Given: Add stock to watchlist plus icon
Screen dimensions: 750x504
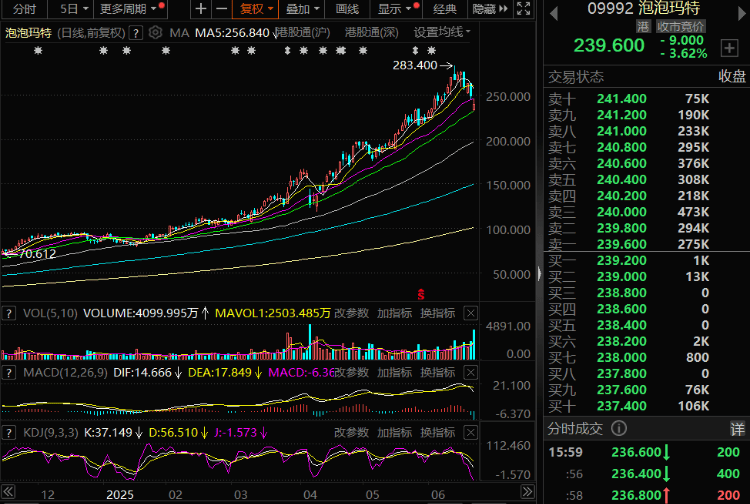Looking at the screenshot, I should [729, 48].
